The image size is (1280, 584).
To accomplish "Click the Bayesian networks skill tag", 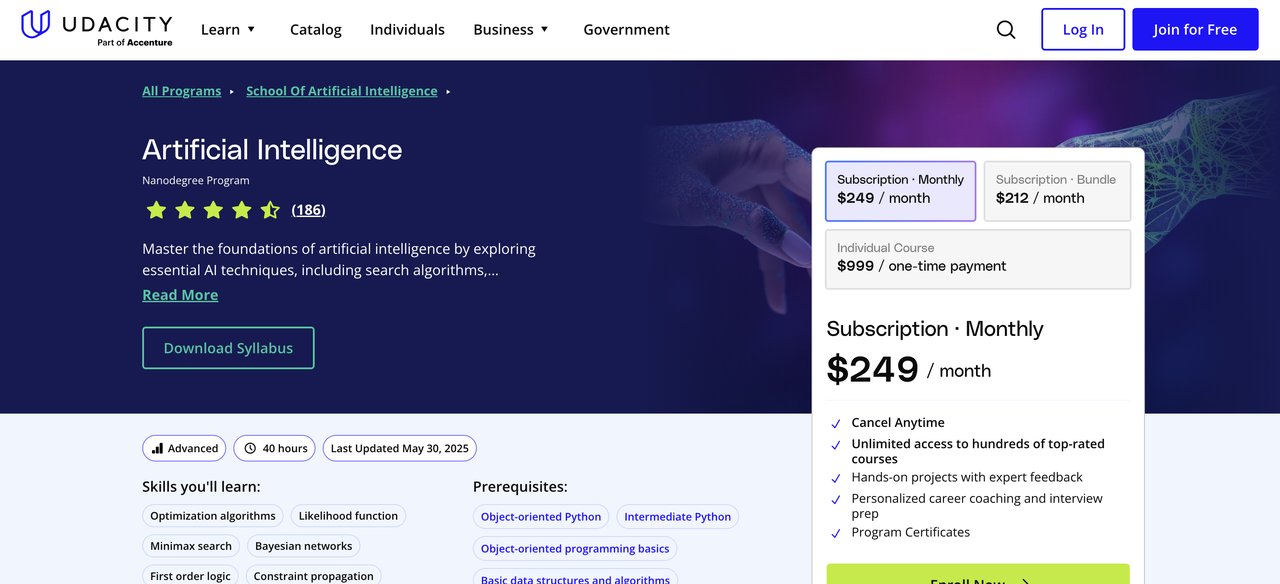I will click(x=303, y=546).
